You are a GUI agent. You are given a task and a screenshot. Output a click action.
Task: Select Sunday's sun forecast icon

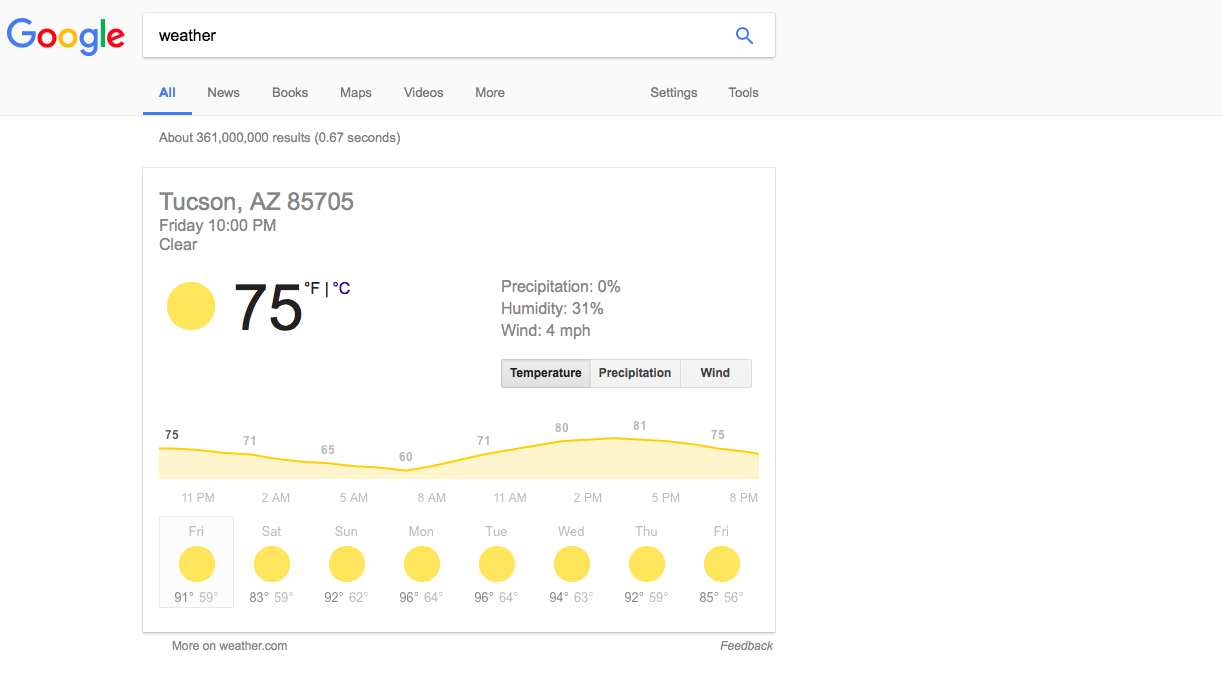click(x=347, y=564)
